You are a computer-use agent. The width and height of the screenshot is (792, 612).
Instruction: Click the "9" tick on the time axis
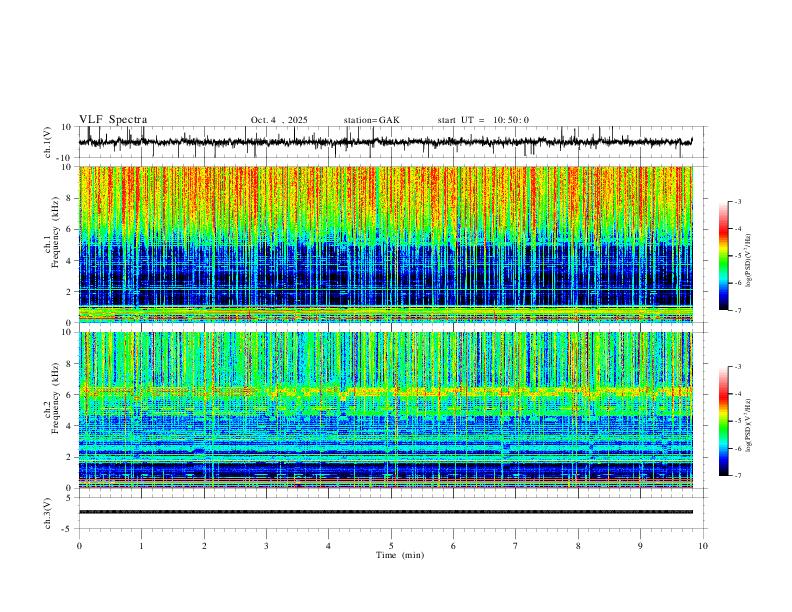640,546
